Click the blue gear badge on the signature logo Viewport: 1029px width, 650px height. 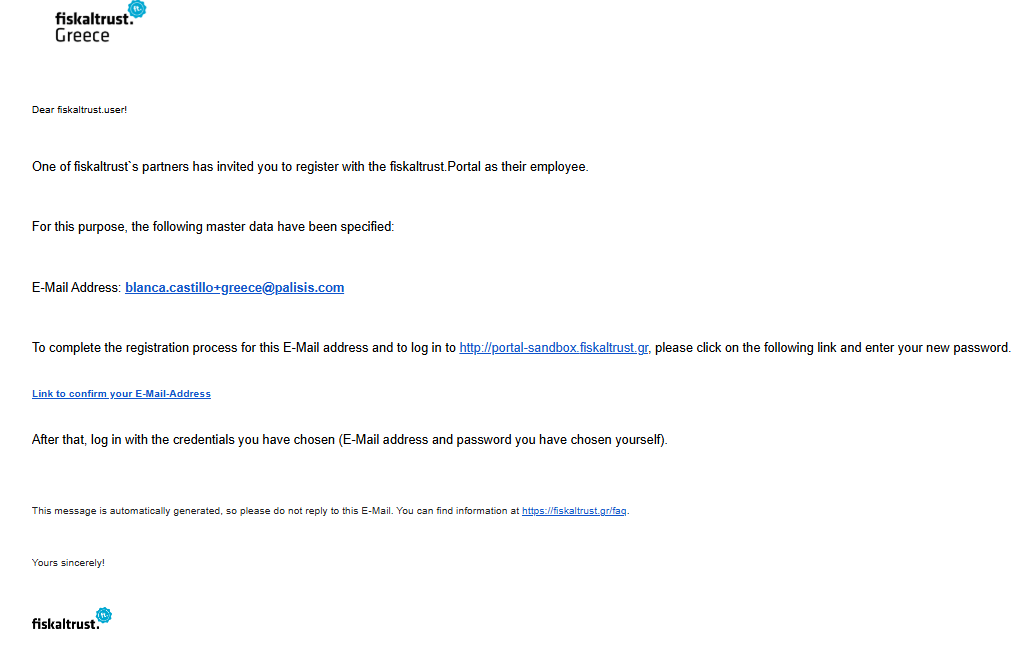(104, 615)
